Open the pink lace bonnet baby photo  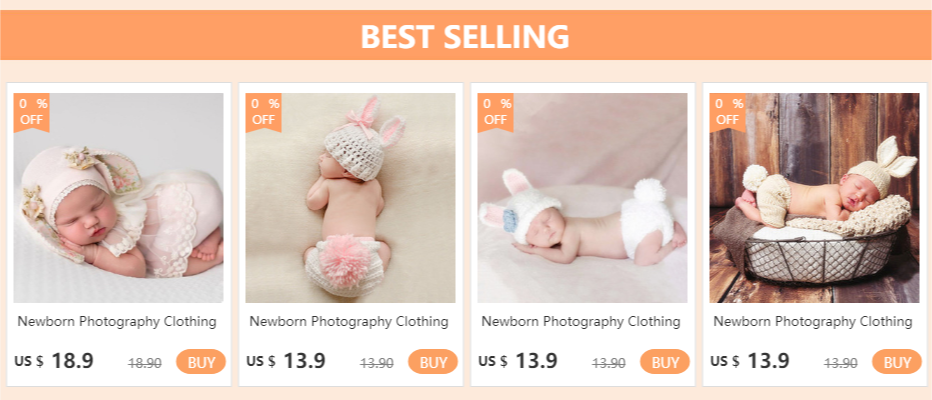point(118,198)
